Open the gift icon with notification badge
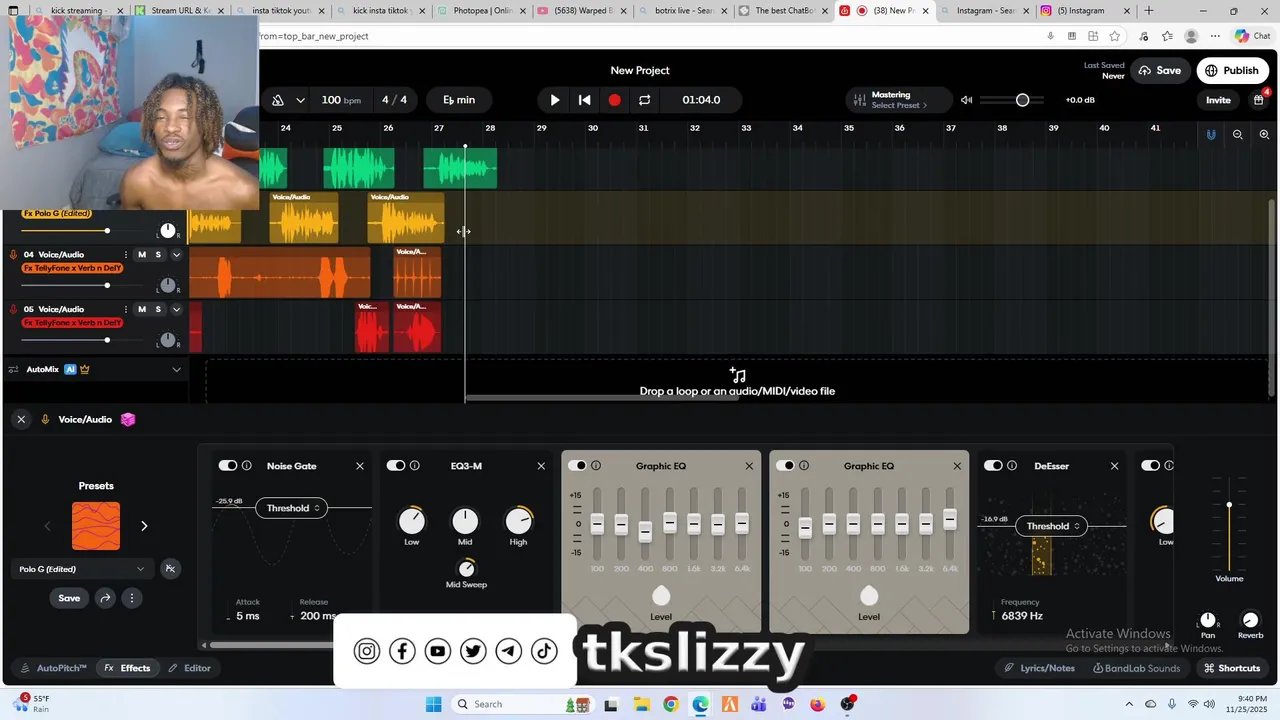This screenshot has height=720, width=1280. pyautogui.click(x=1259, y=100)
